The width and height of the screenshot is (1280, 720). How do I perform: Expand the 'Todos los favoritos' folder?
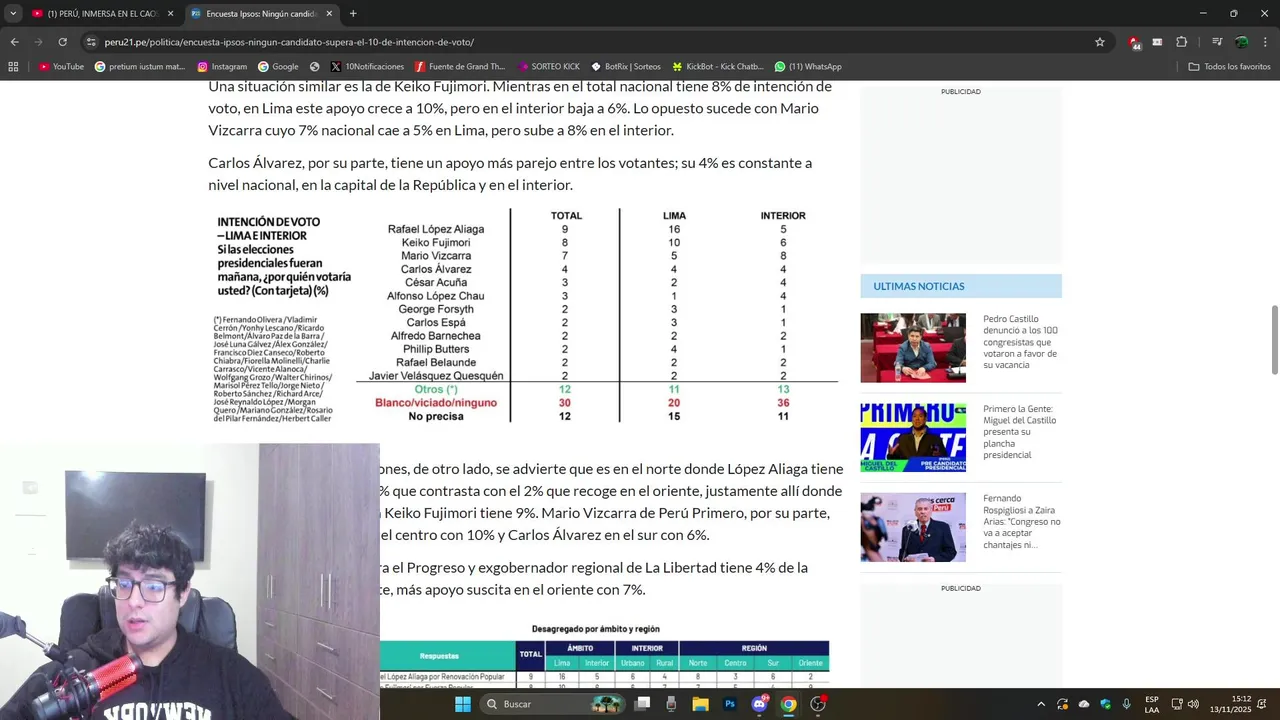pyautogui.click(x=1229, y=67)
